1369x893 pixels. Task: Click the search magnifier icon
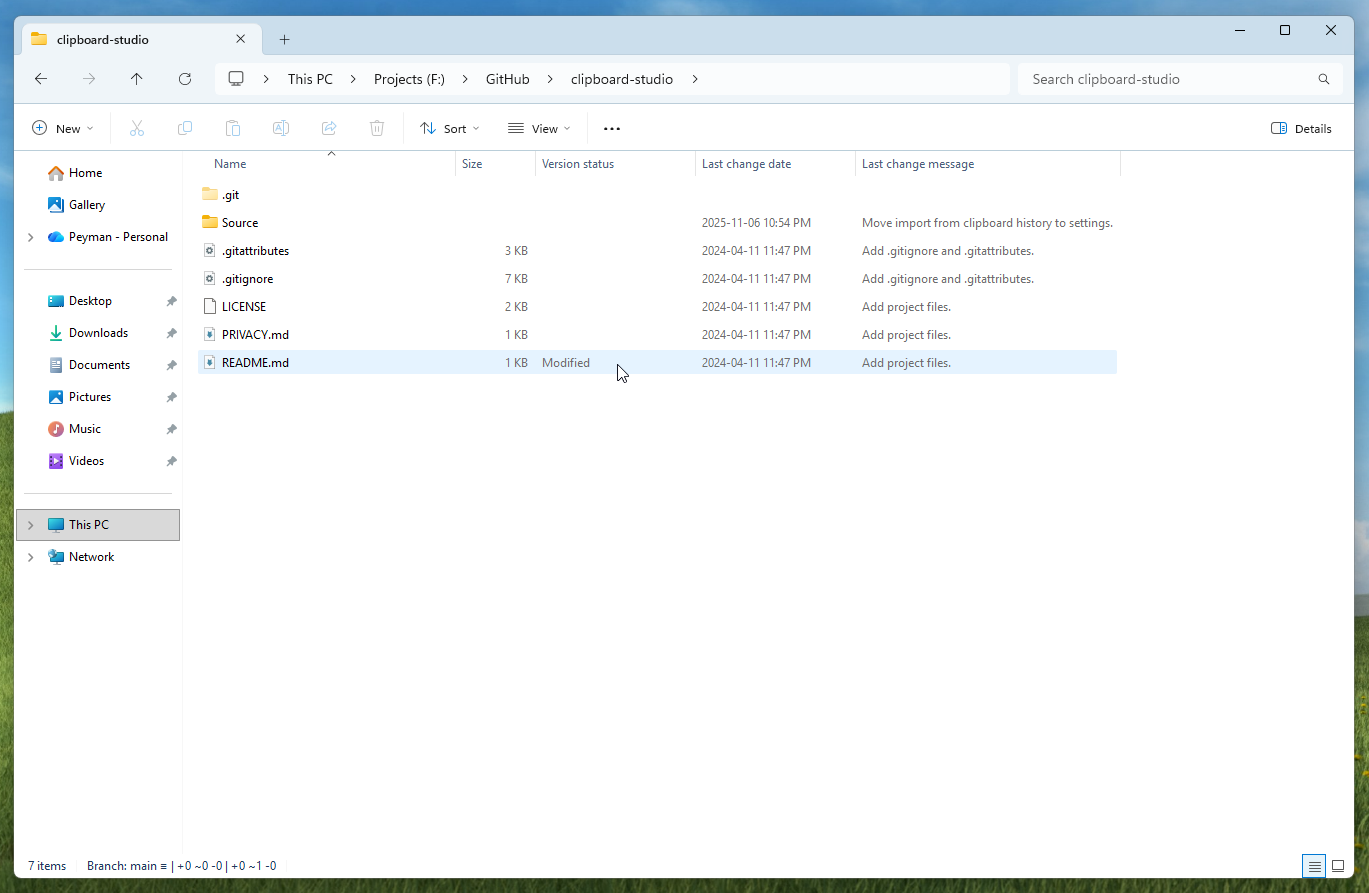pos(1324,79)
